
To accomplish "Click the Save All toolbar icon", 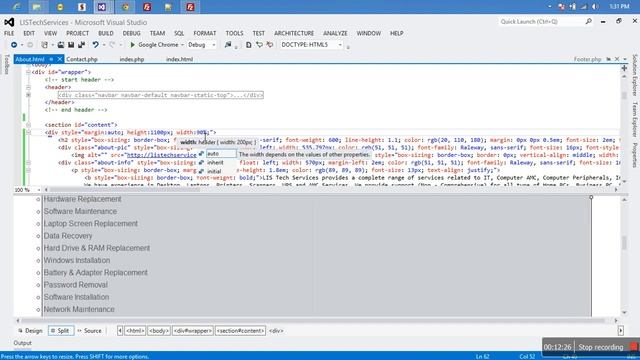I will coord(81,44).
